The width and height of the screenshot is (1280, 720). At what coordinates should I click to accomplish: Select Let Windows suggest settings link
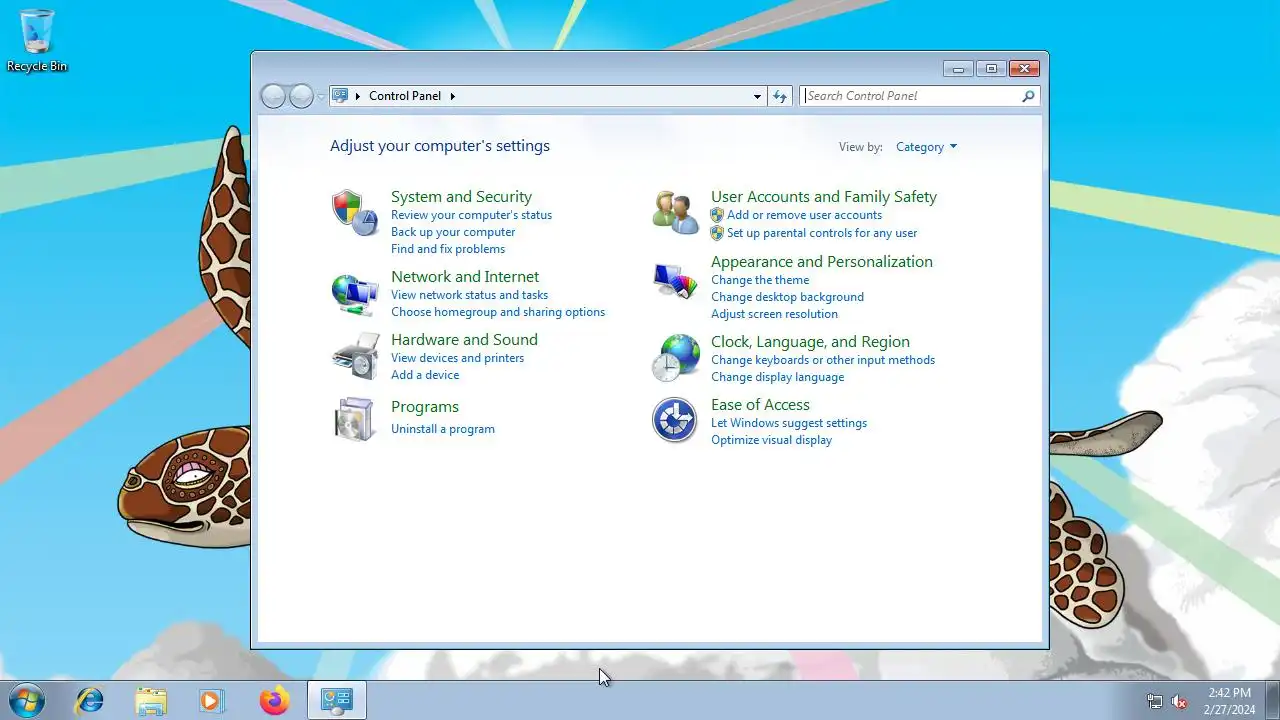[789, 423]
